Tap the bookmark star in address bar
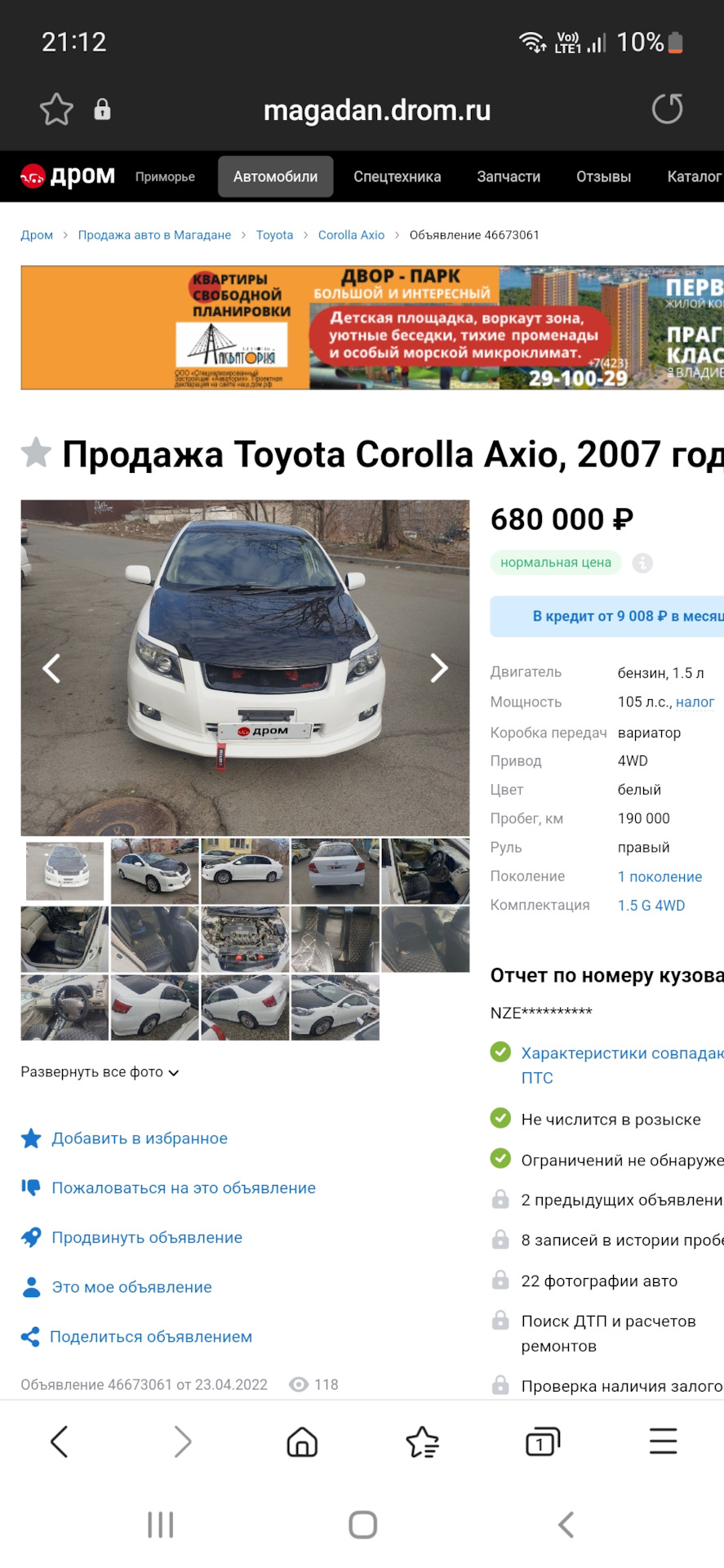 (56, 109)
